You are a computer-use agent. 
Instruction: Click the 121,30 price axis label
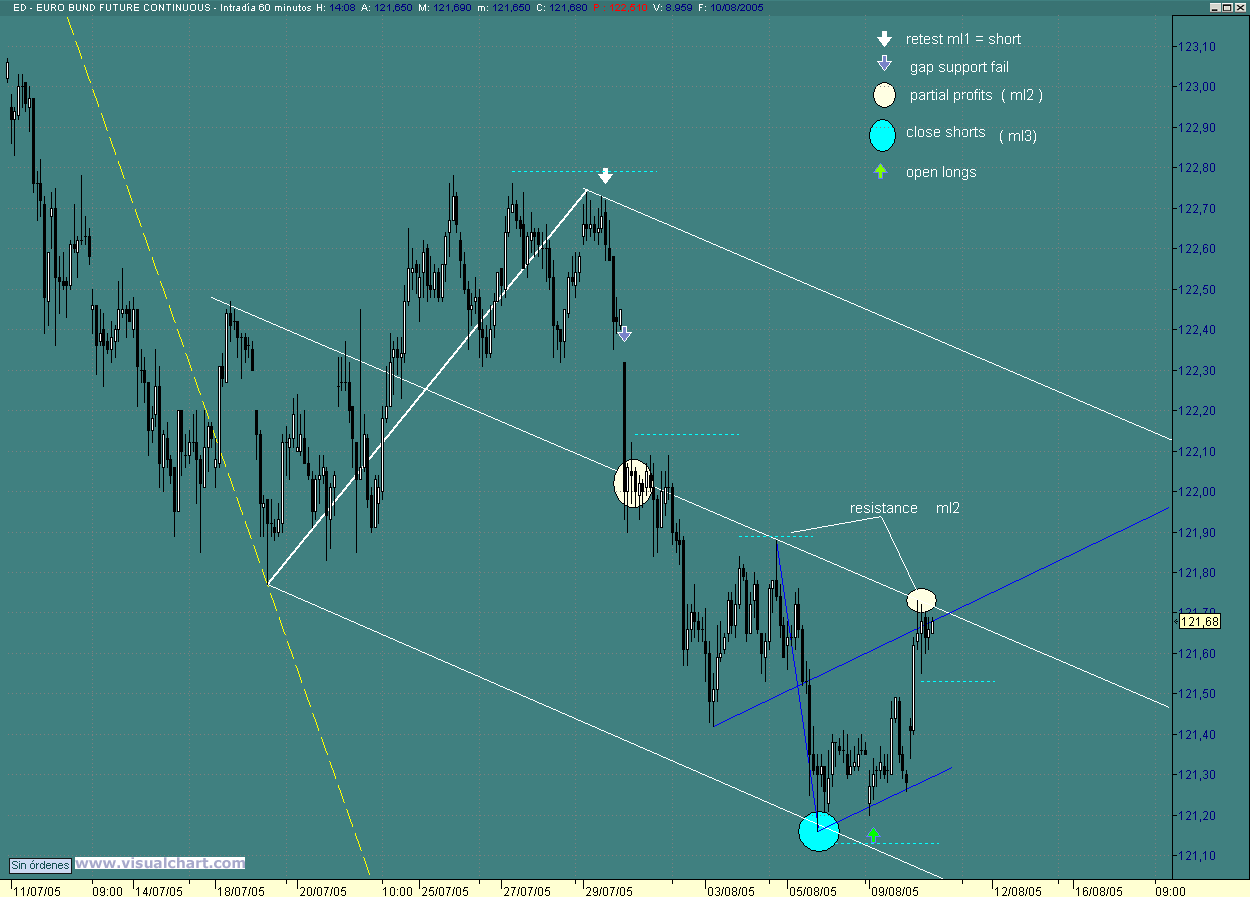(1196, 775)
